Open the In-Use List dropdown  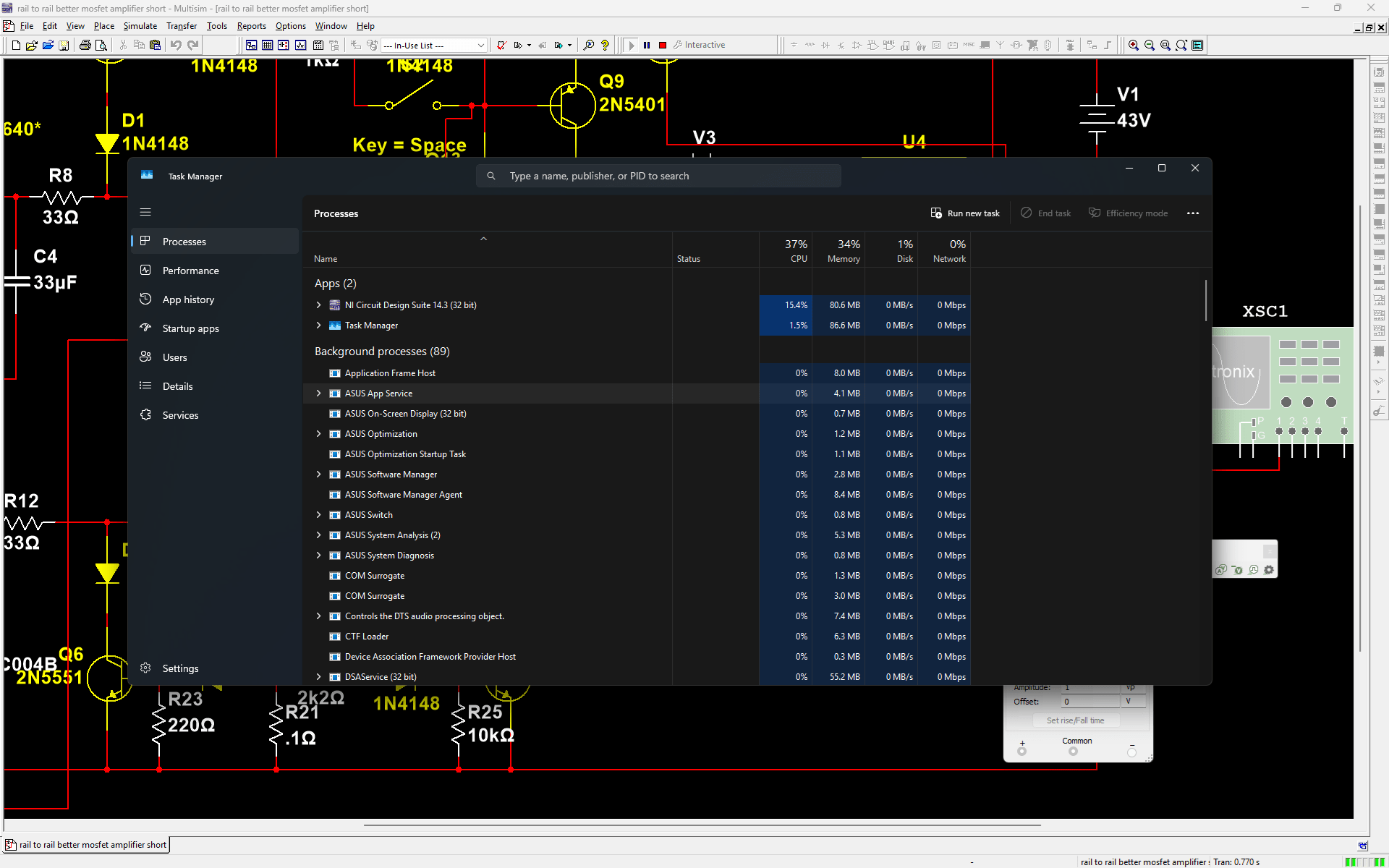480,46
